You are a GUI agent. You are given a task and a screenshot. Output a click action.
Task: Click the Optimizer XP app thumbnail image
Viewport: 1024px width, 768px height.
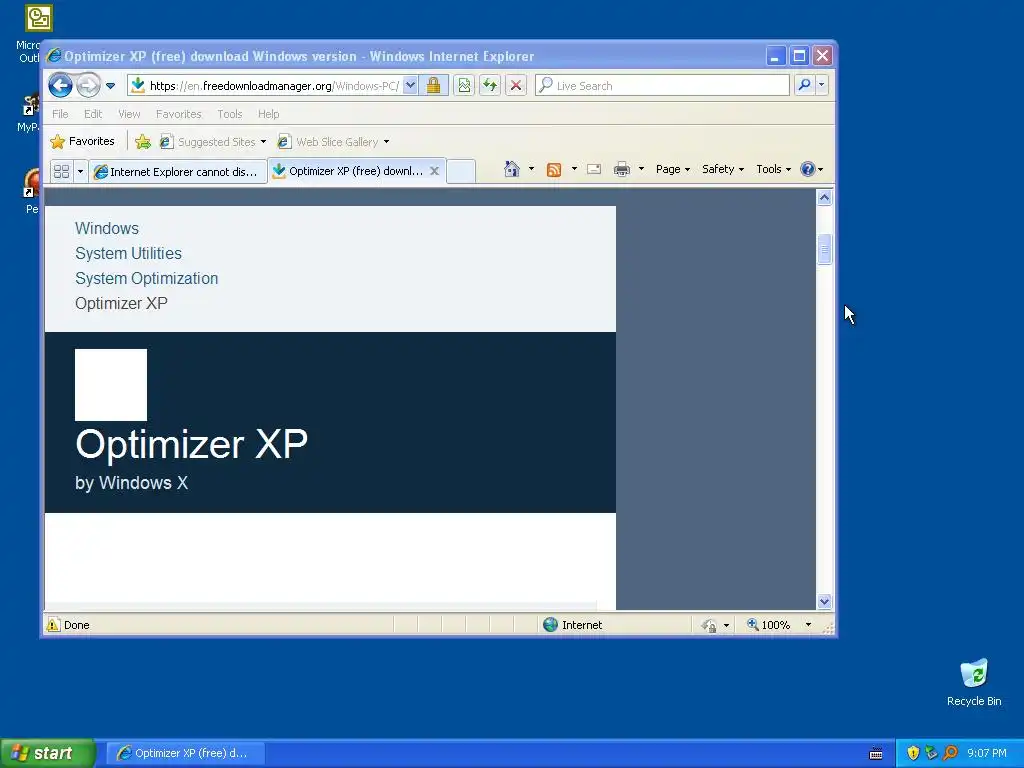click(x=111, y=385)
